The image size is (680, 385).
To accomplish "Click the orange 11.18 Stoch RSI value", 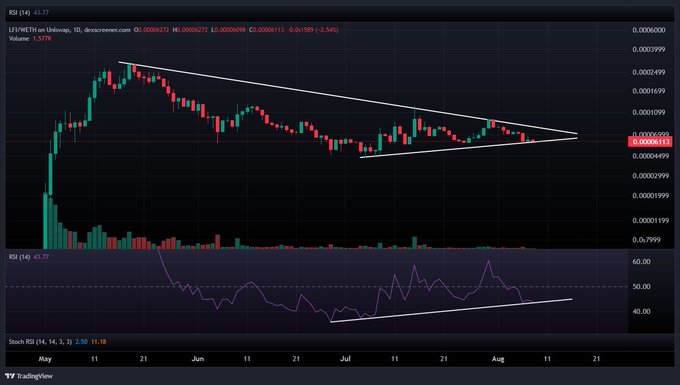I will point(98,342).
